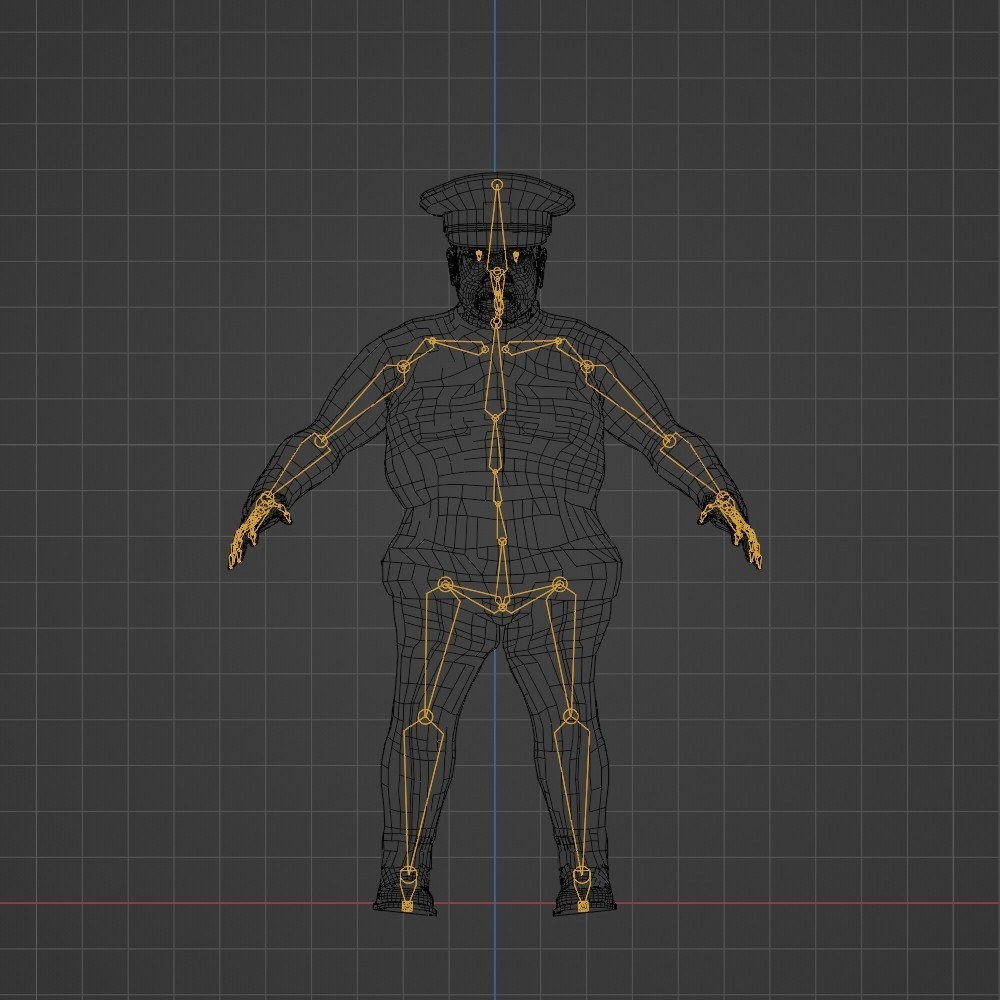1000x1000 pixels.
Task: Select the upper chest bone below the neck
Action: pos(496,370)
